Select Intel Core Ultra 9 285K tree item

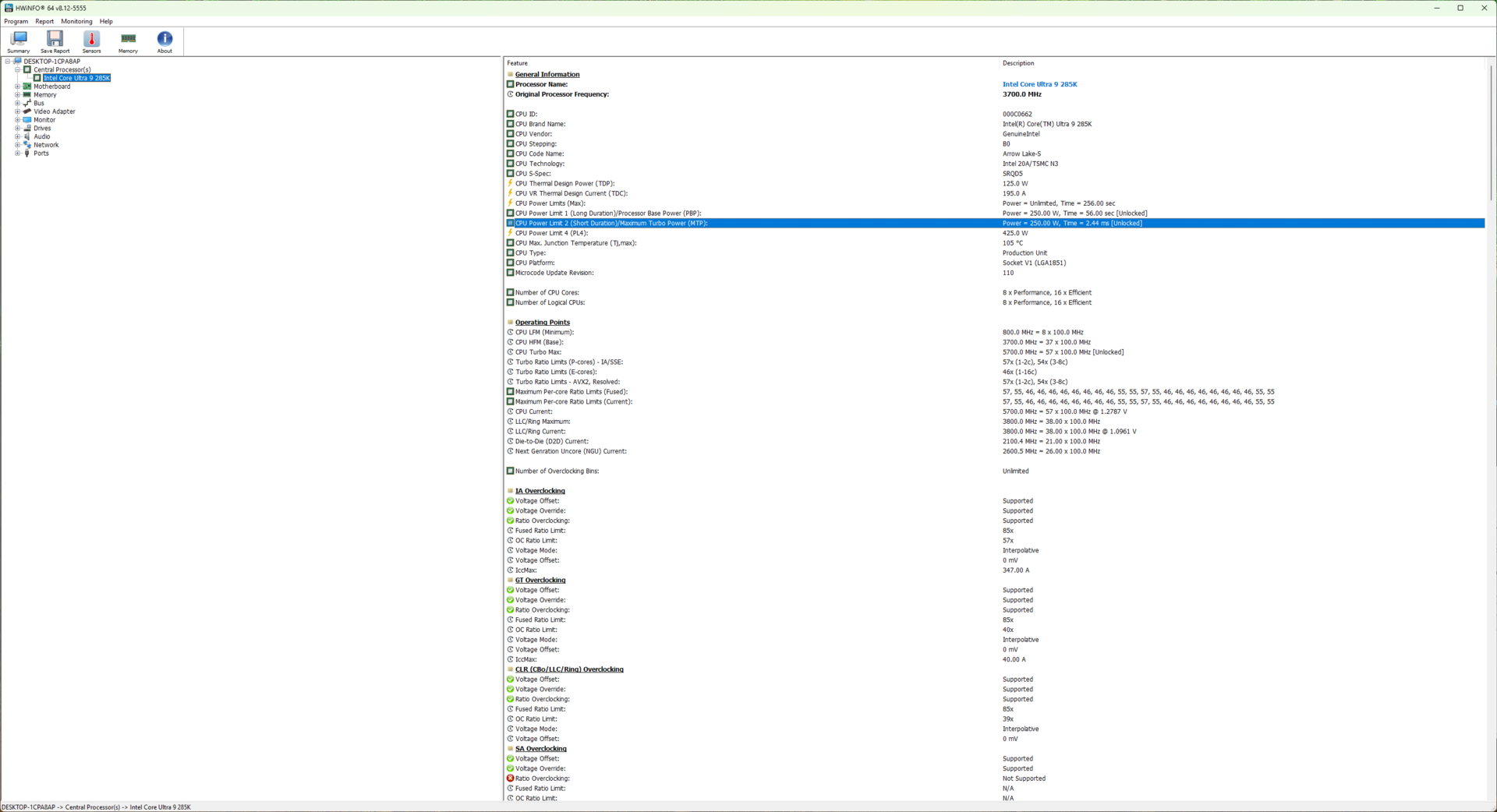(x=76, y=78)
